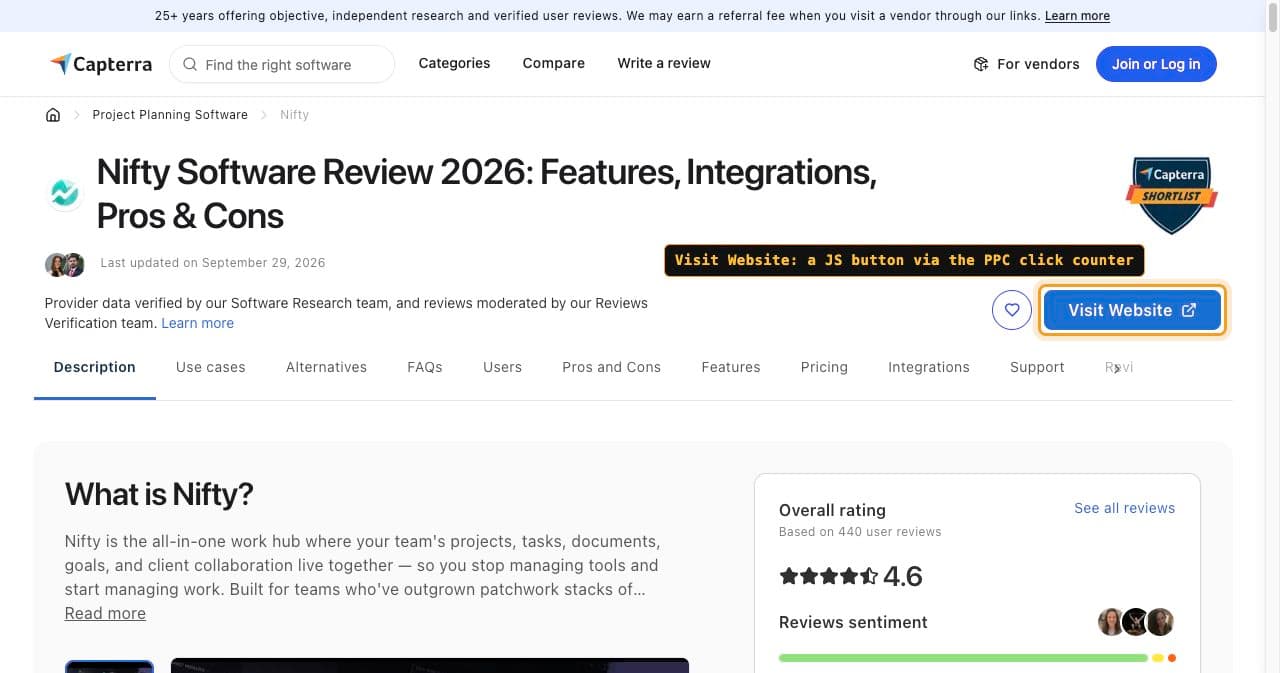Screen dimensions: 1280x673
Task: Click See all reviews link
Action: (x=1124, y=508)
